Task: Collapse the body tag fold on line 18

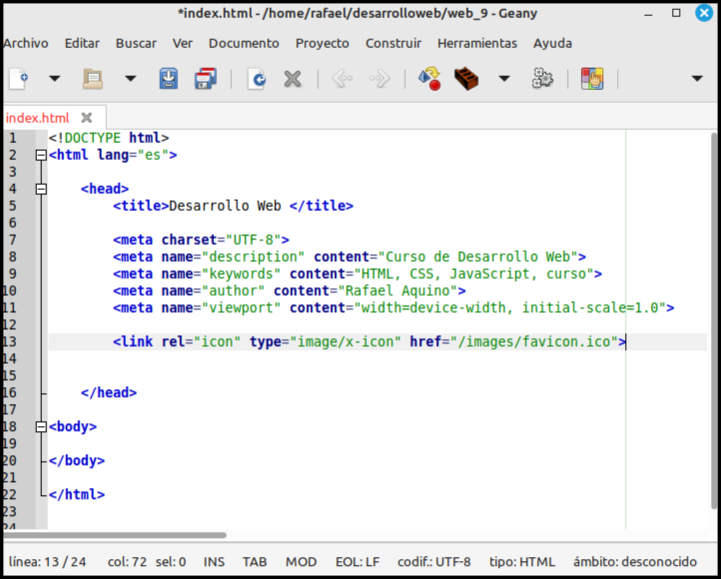Action: tap(41, 427)
